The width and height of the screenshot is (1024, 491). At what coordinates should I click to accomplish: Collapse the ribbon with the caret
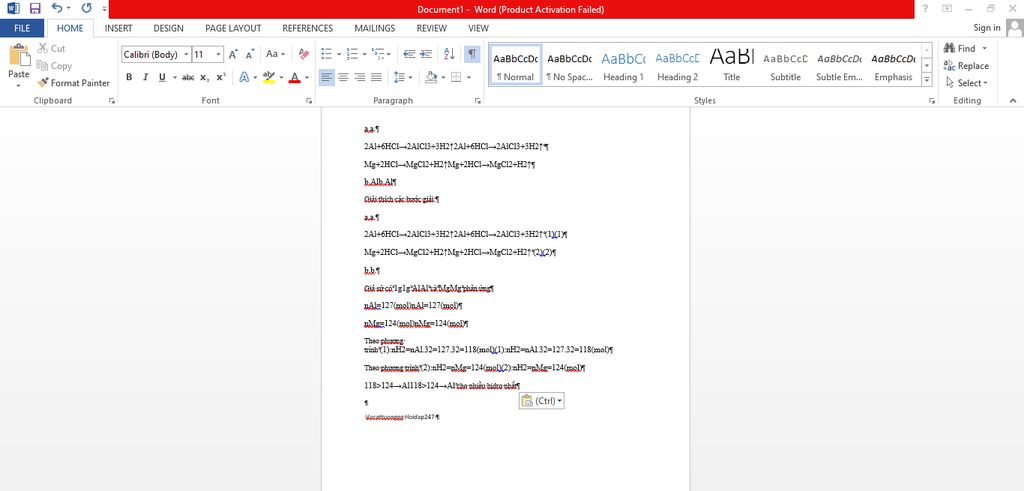1013,101
